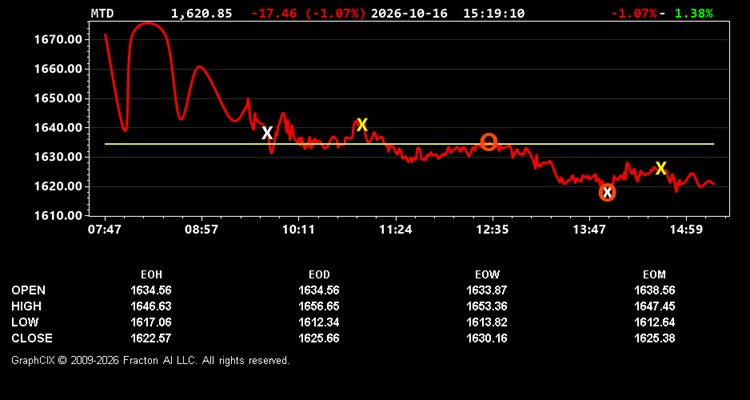
Task: Select EOH low value 1617.06
Action: pyautogui.click(x=151, y=322)
